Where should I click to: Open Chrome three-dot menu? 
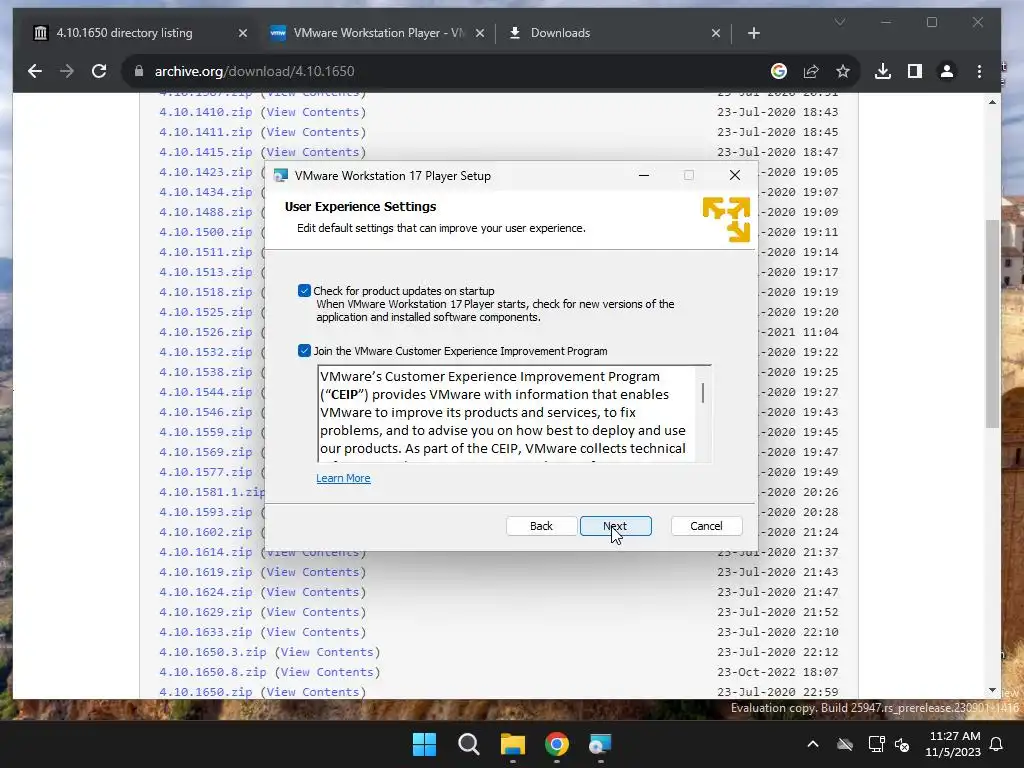[979, 71]
